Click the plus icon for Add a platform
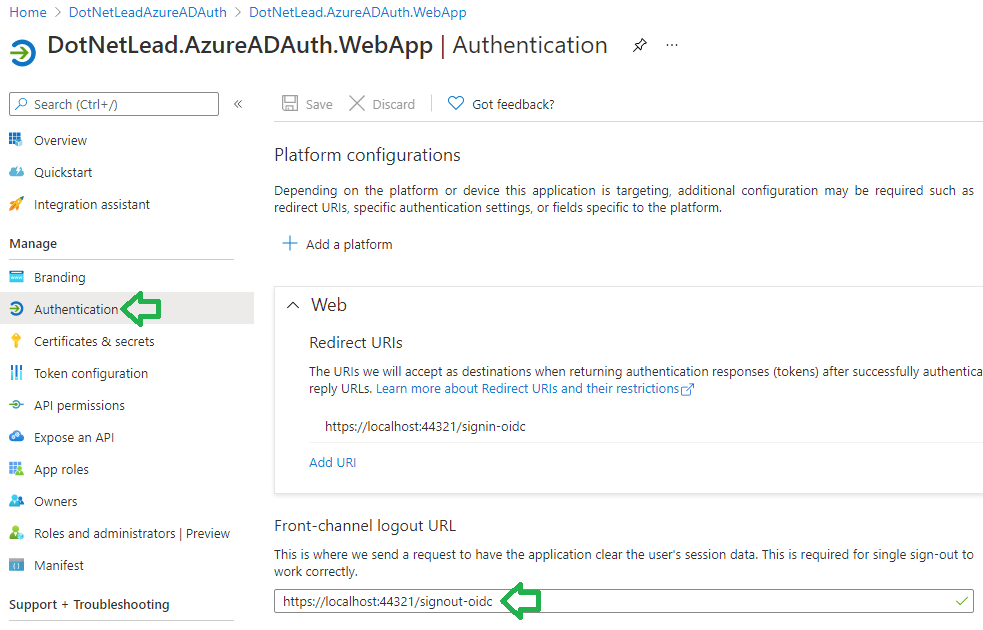This screenshot has height=630, width=983. click(x=290, y=243)
